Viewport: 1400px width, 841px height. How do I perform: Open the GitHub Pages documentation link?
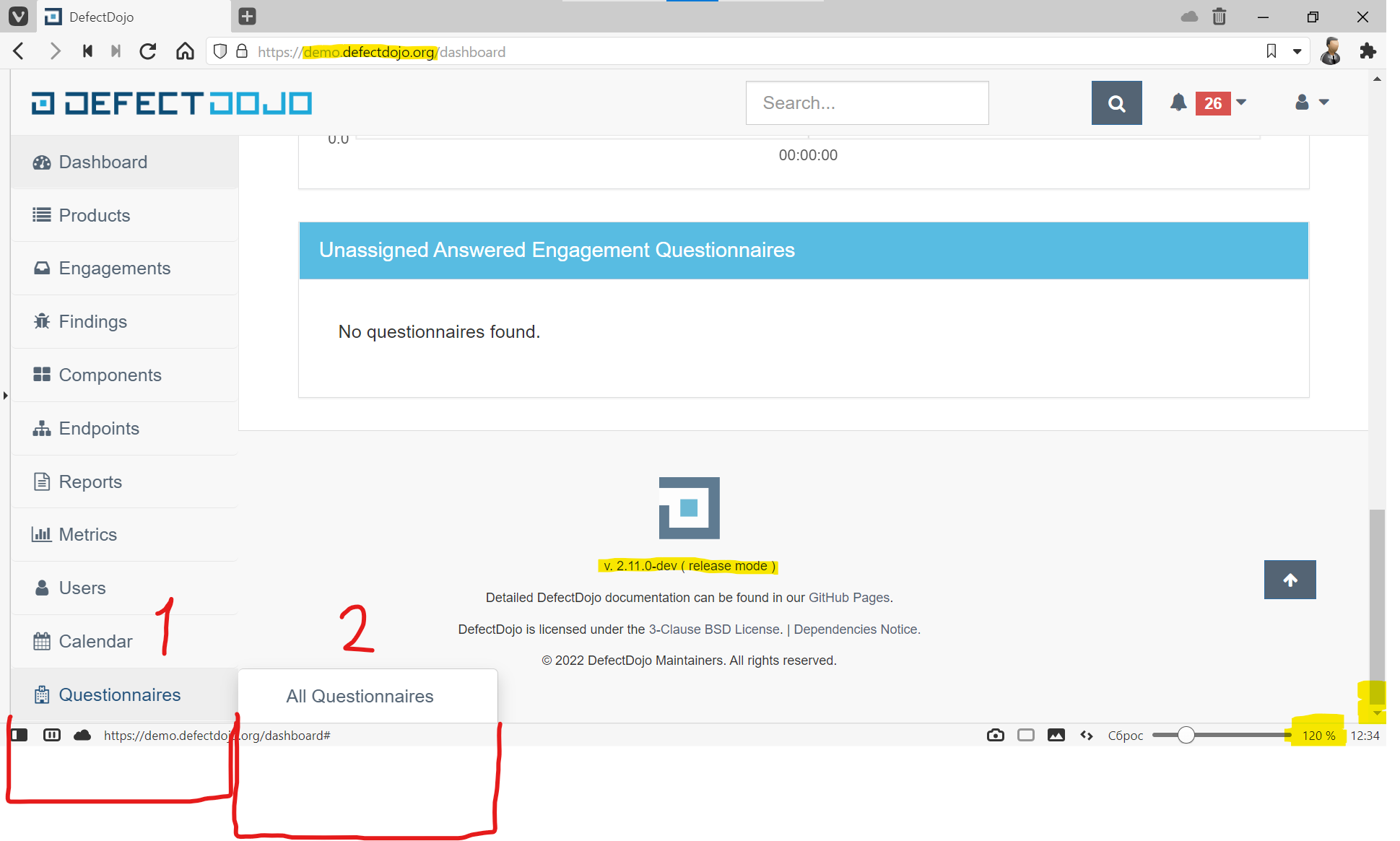pyautogui.click(x=849, y=597)
